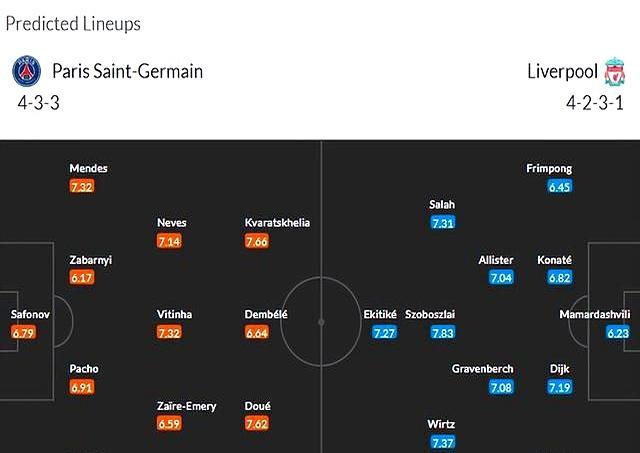
Task: Click Frimpong's 6.45 rating badge
Action: pyautogui.click(x=560, y=187)
